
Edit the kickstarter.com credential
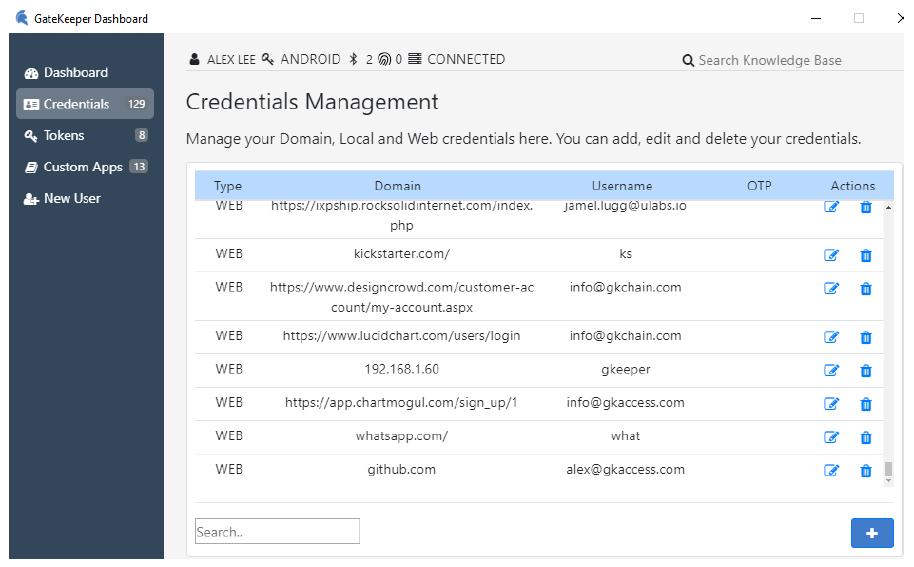tap(831, 255)
